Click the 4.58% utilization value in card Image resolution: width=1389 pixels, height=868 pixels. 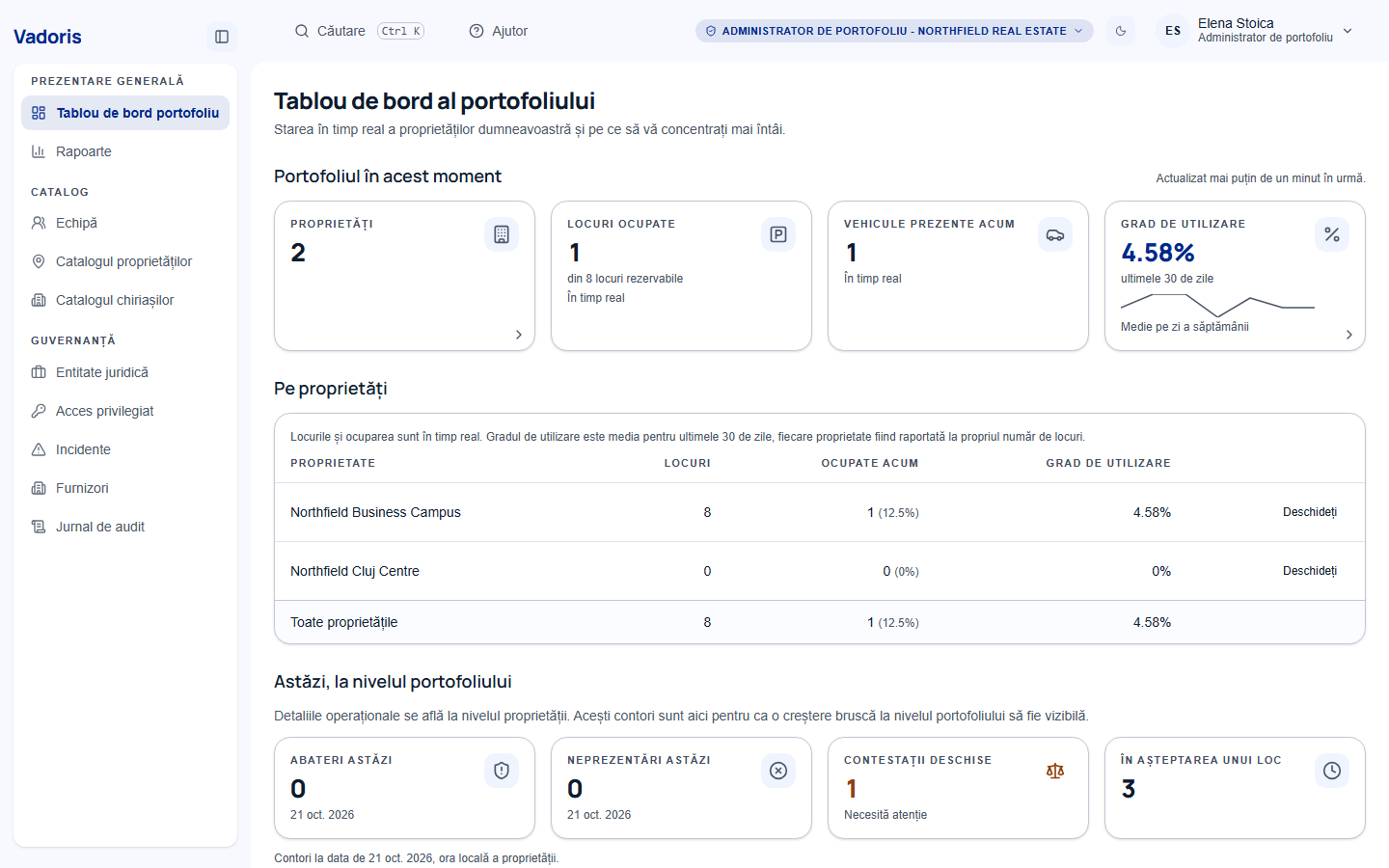pyautogui.click(x=1157, y=253)
